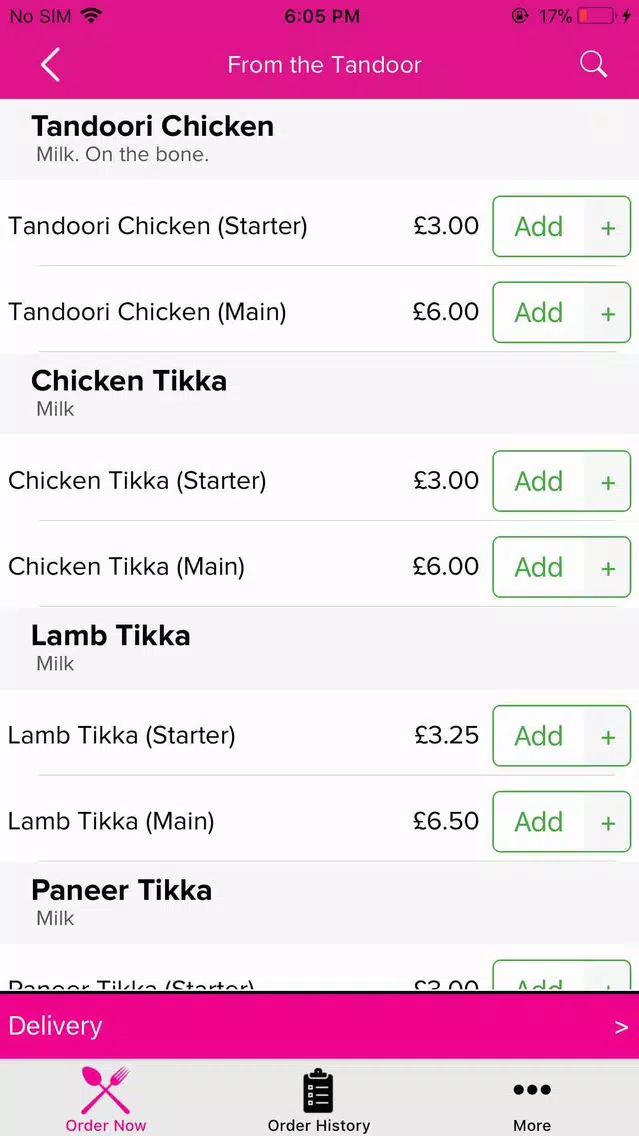Tap the Paneer Tikka section header
Screen dimensions: 639x1136
320,903
